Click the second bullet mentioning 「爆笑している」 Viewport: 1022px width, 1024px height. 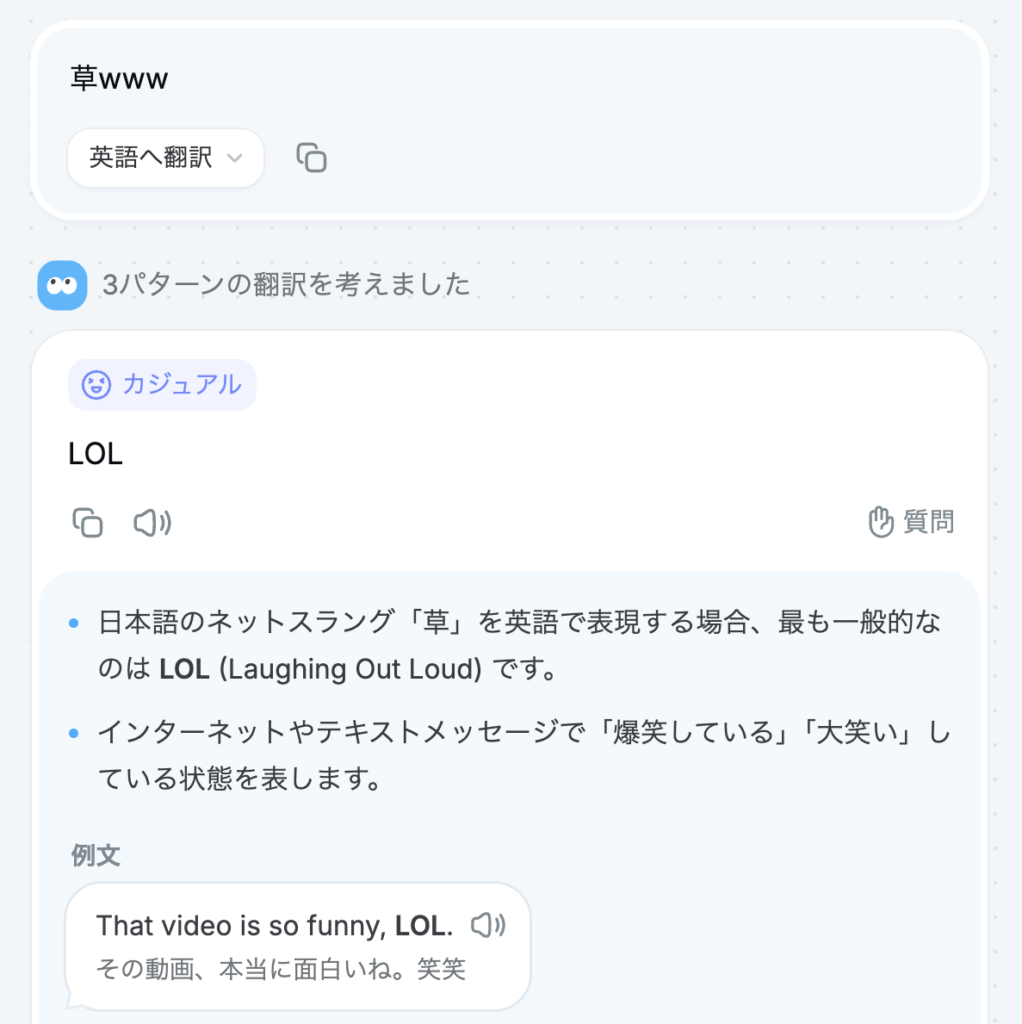click(x=520, y=734)
